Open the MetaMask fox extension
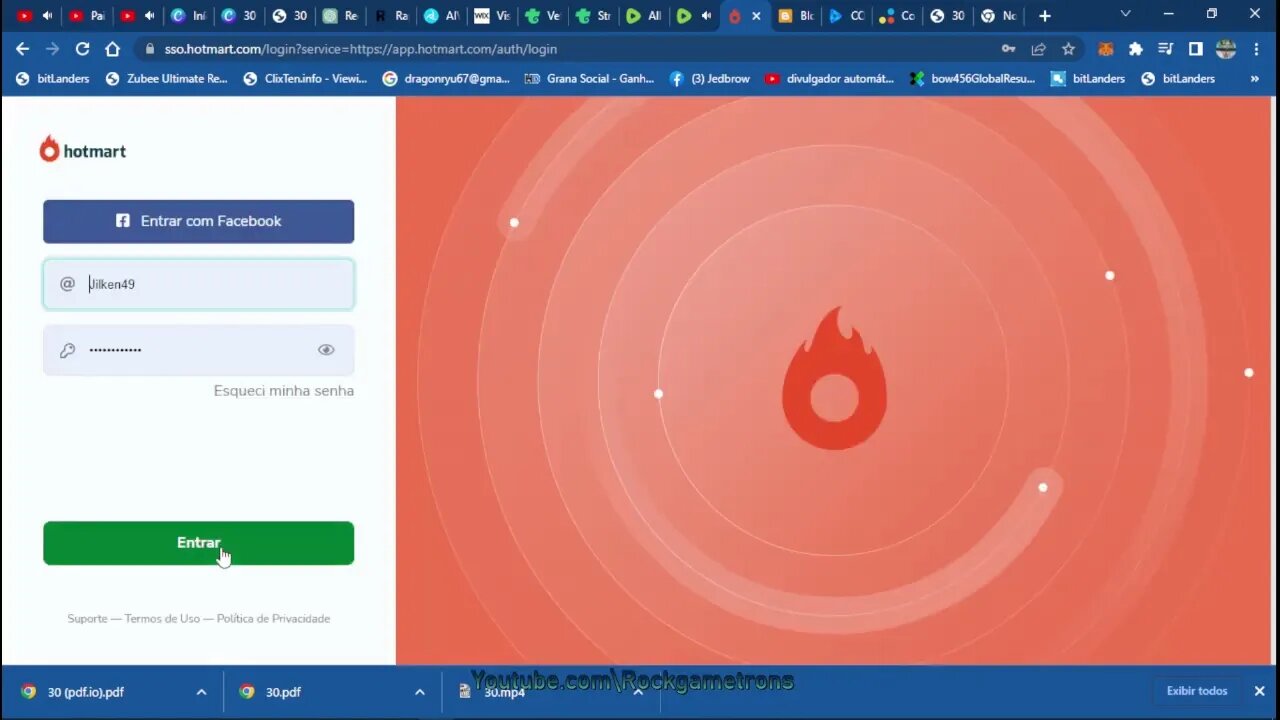Image resolution: width=1280 pixels, height=720 pixels. tap(1106, 49)
